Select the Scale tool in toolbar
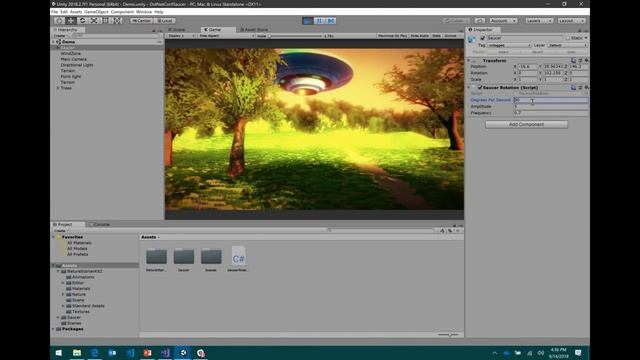Screen dimensions: 640x360 (94, 20)
